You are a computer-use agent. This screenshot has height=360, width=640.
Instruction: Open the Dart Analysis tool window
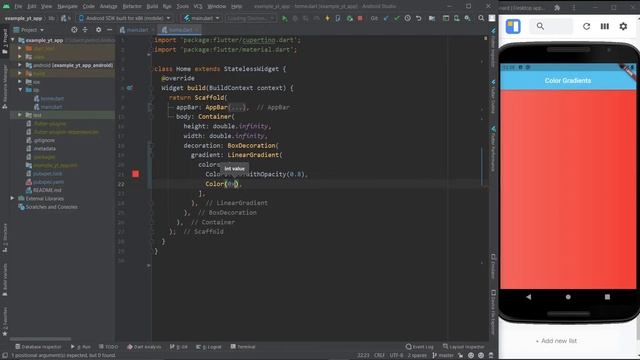[144, 347]
